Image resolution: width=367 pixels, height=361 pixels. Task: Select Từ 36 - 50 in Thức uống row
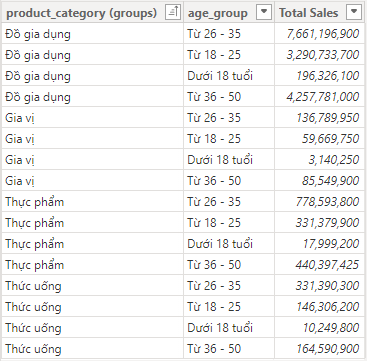[229, 349]
